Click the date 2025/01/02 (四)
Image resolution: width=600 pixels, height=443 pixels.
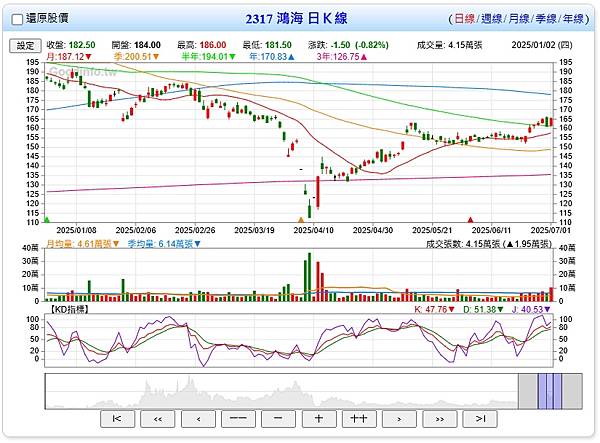coord(542,45)
